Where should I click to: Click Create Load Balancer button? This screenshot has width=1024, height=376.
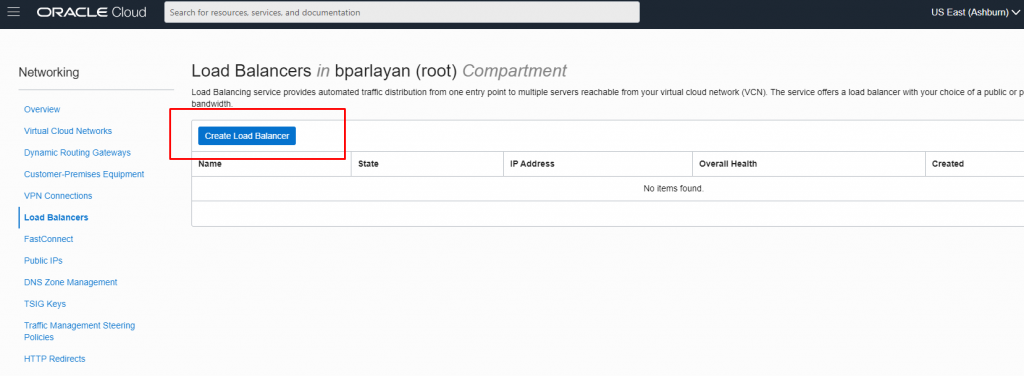pyautogui.click(x=247, y=136)
